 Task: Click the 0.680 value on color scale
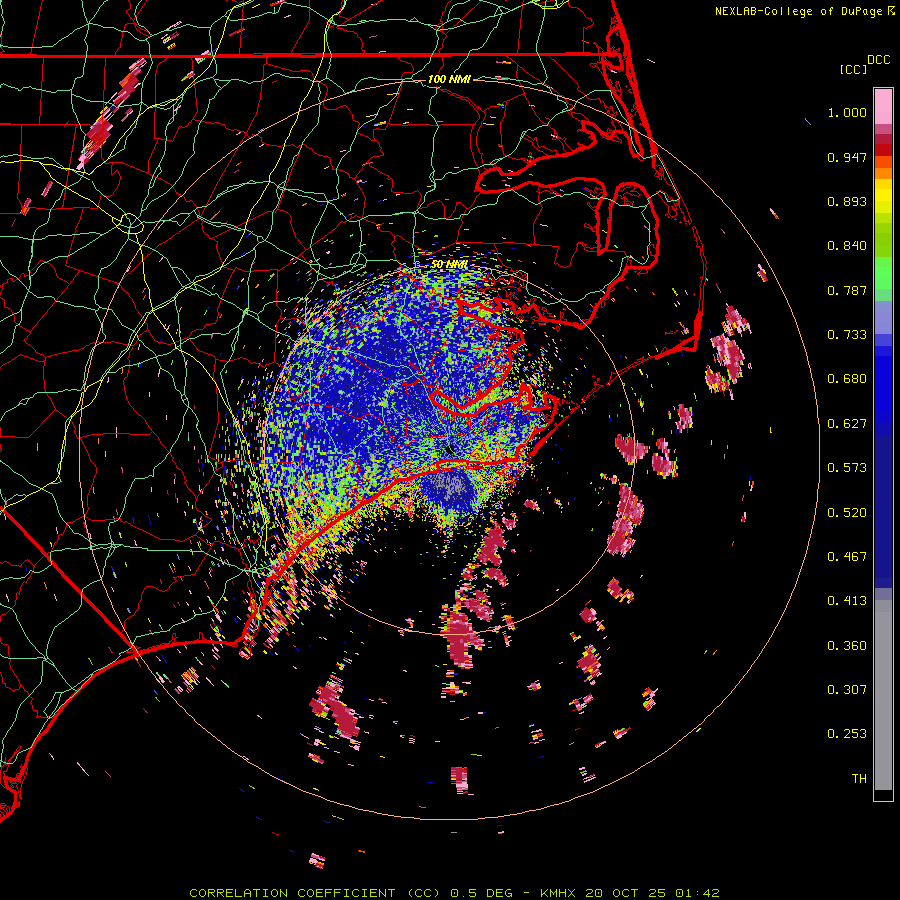click(847, 379)
